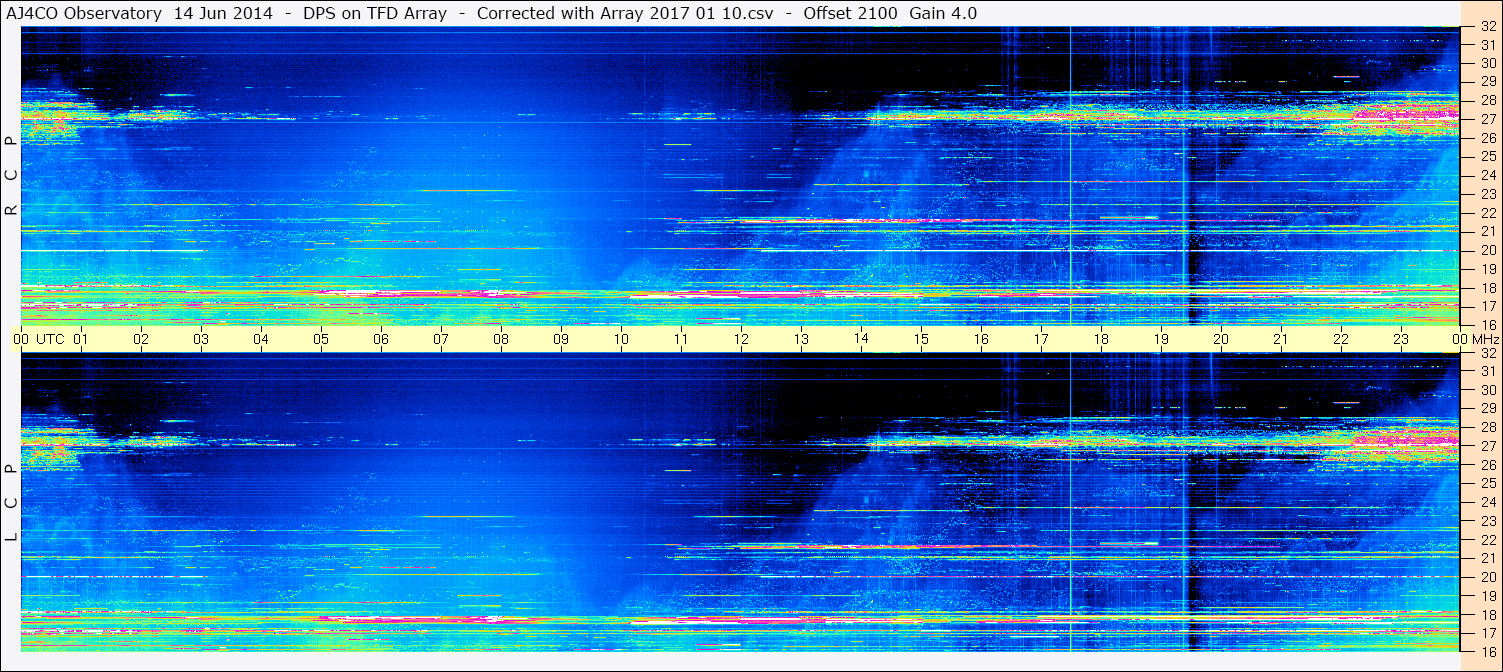The image size is (1503, 672).
Task: Click the date '14 Jun 2014' in header
Action: click(x=223, y=14)
